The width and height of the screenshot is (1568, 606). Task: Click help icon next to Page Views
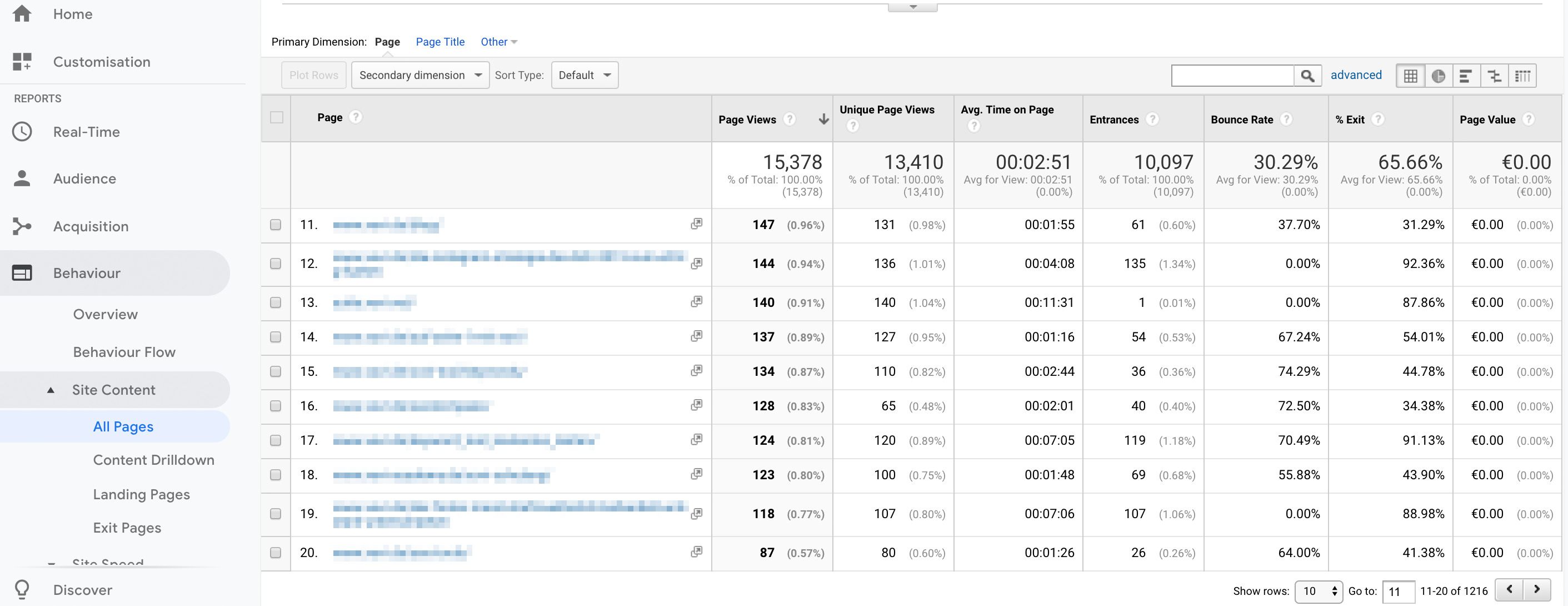pyautogui.click(x=790, y=120)
